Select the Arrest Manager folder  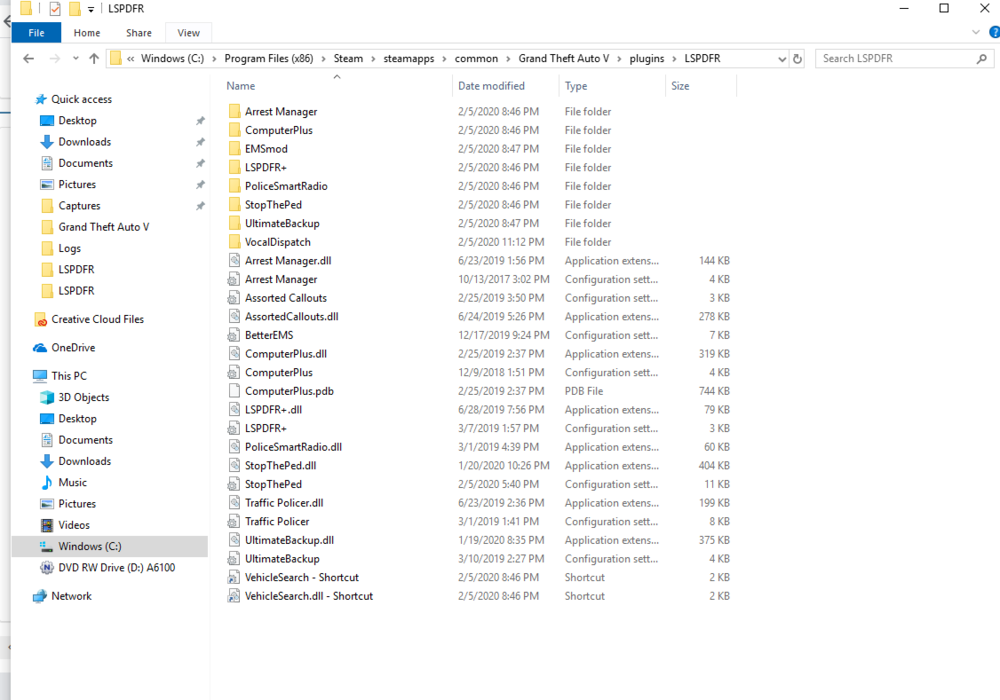(x=281, y=112)
